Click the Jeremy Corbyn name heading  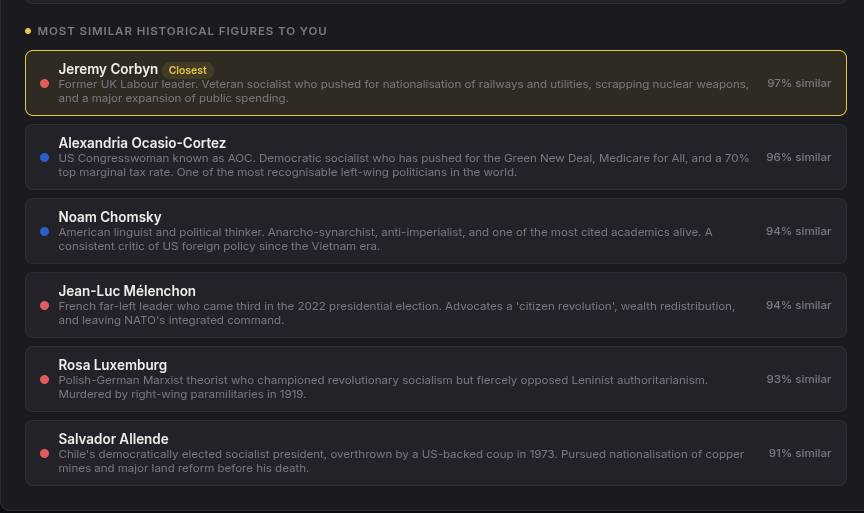pos(108,69)
